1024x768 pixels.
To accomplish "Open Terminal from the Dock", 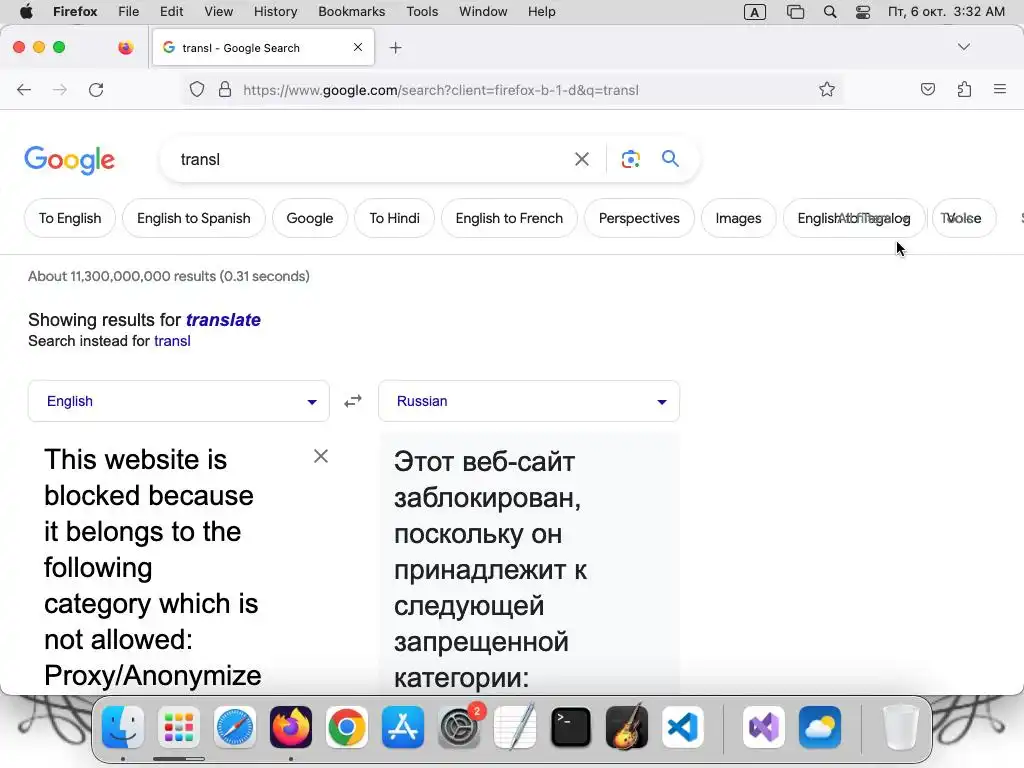I will [571, 727].
